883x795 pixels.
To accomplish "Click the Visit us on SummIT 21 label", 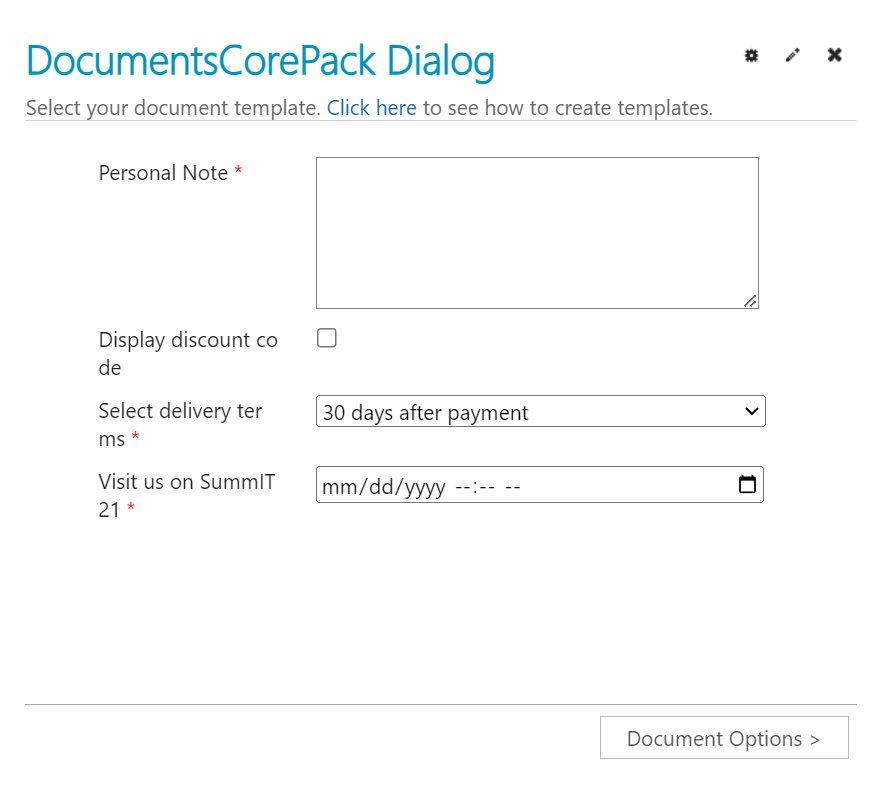I will point(186,495).
